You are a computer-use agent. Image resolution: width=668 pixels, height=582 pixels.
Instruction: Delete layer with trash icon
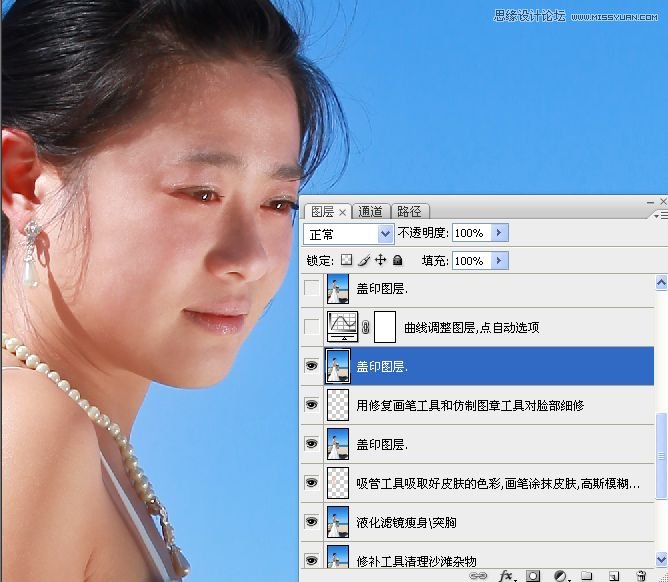coord(641,576)
